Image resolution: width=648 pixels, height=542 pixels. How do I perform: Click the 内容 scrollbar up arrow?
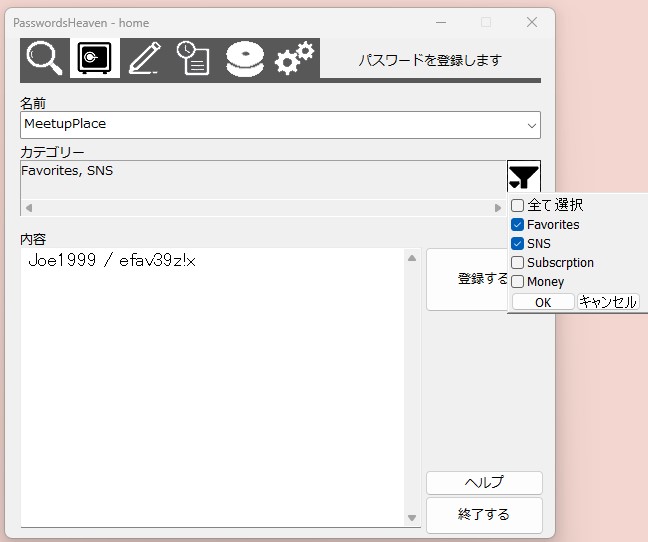pos(412,258)
